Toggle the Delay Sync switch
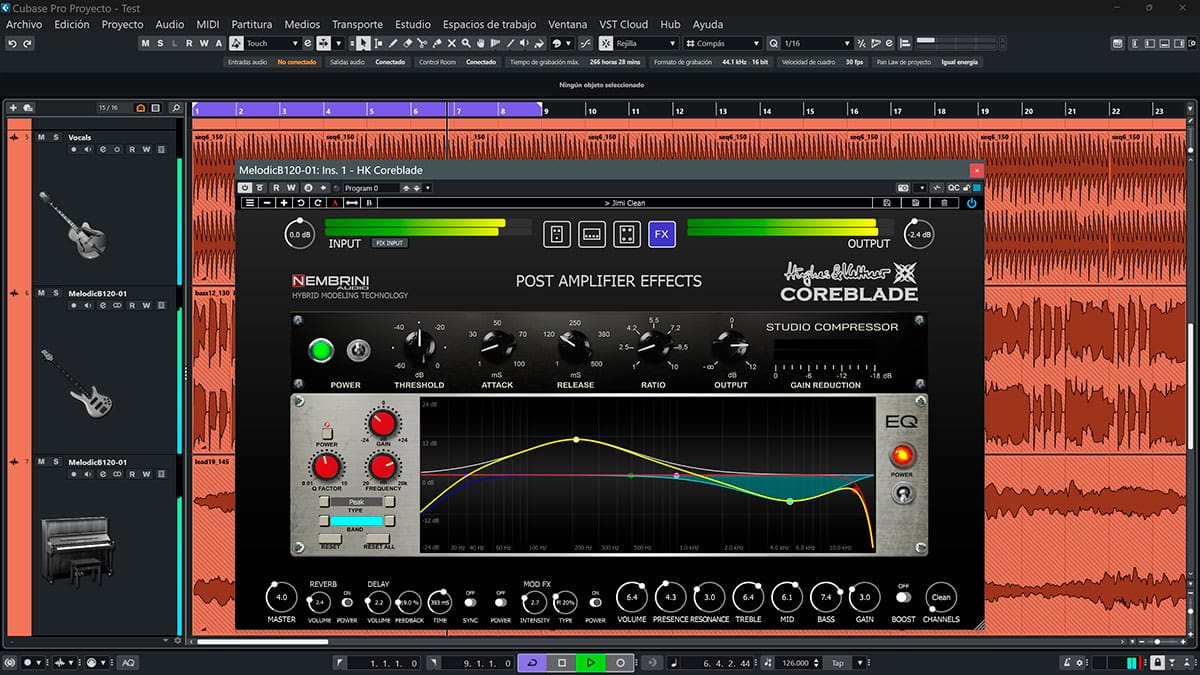The image size is (1200, 675). point(471,602)
